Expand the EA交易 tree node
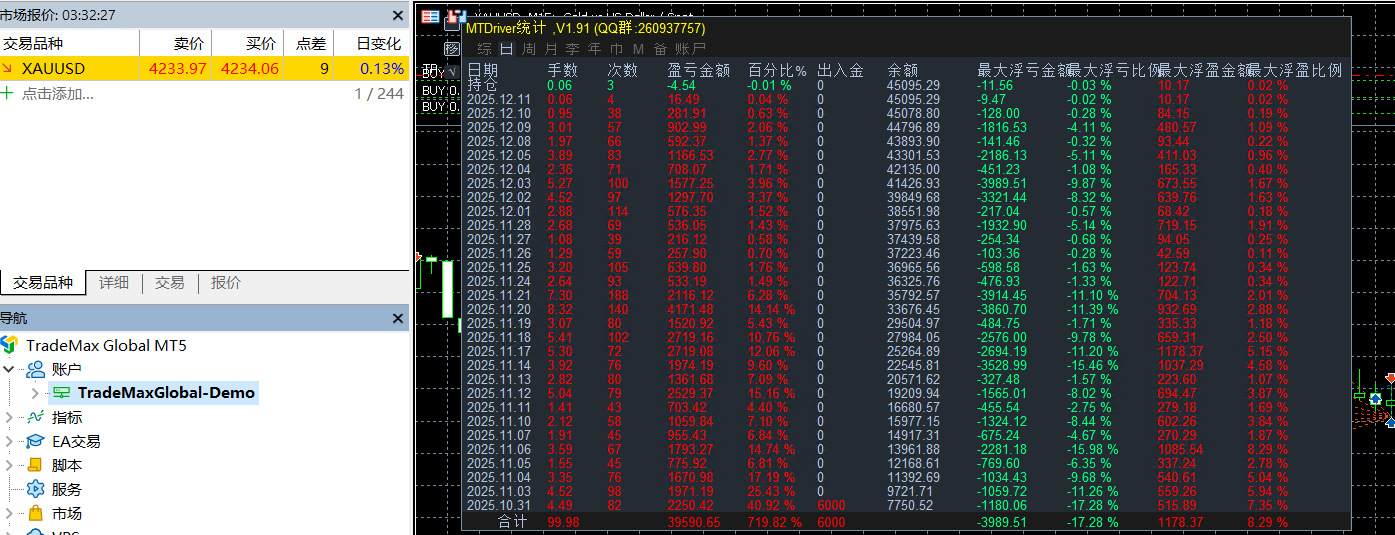This screenshot has width=1395, height=535. [9, 441]
